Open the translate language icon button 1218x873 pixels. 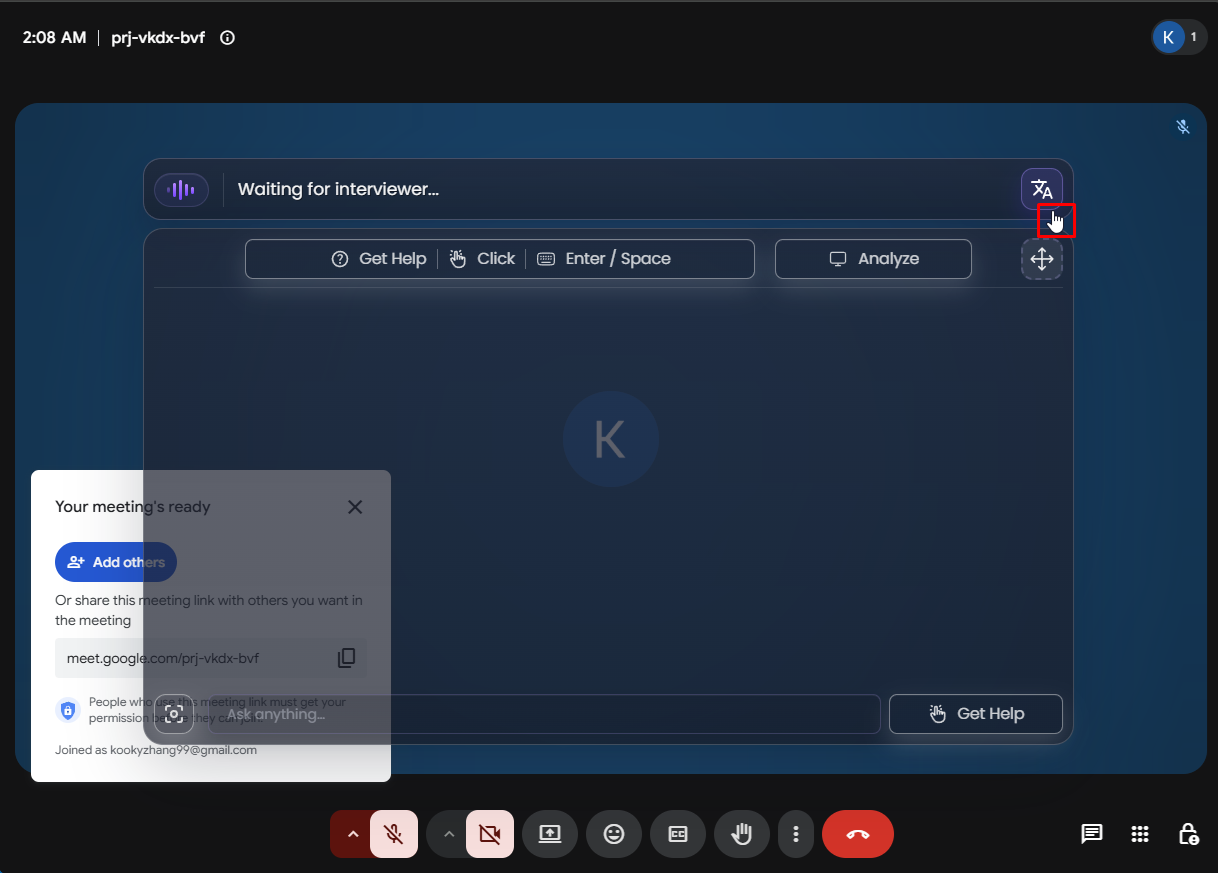click(1041, 189)
